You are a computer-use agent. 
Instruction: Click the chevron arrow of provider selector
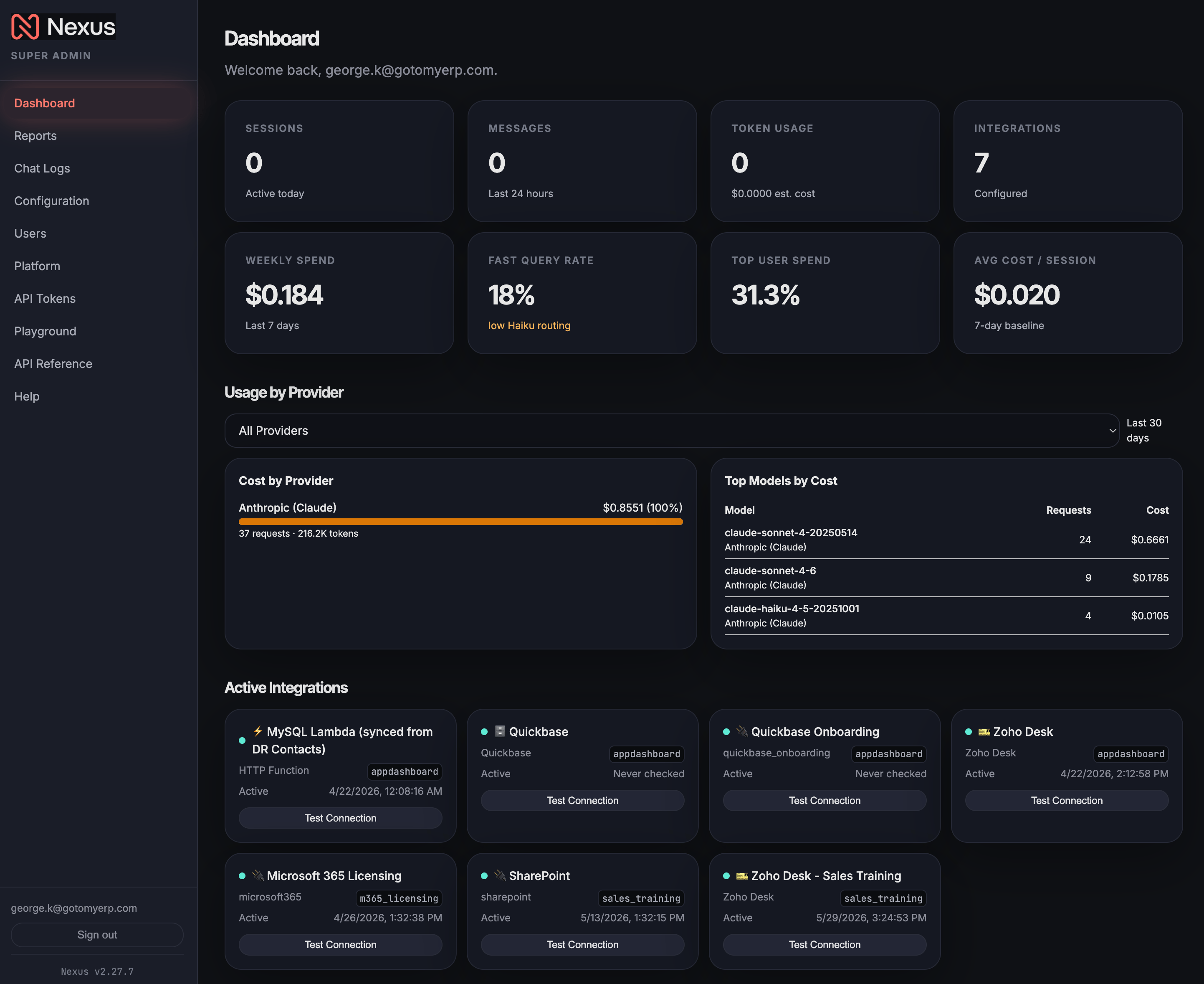[x=1112, y=431]
